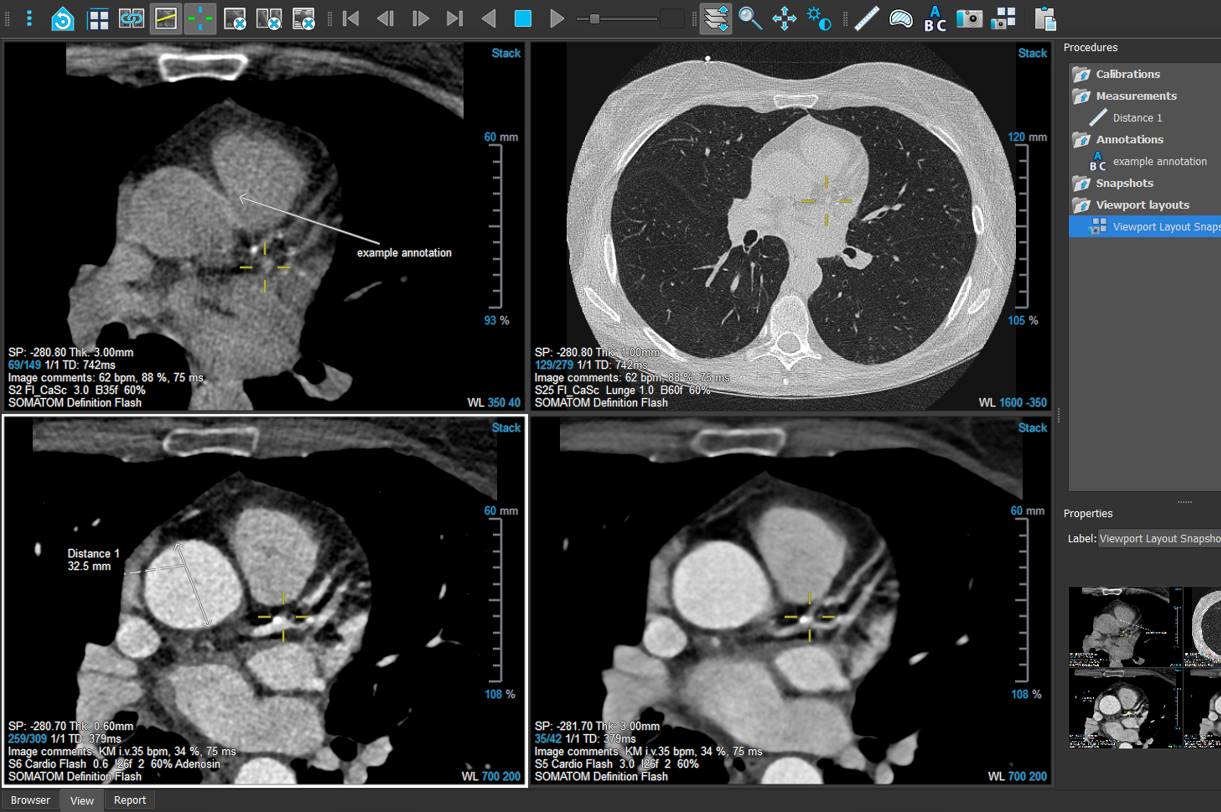Toggle the yellow reference line display

[166, 19]
